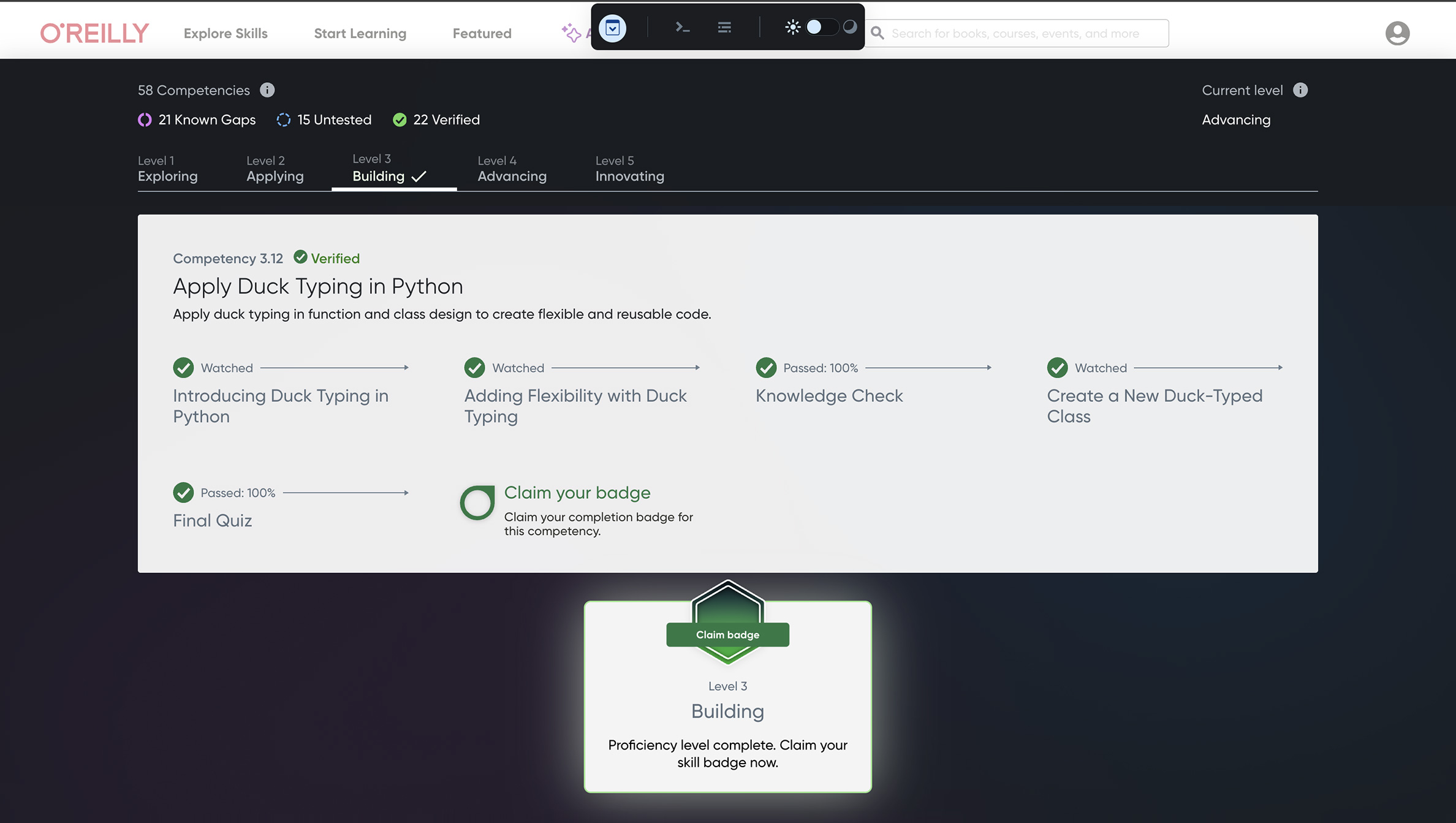Switch to Level 4 Advancing tab

click(x=512, y=169)
